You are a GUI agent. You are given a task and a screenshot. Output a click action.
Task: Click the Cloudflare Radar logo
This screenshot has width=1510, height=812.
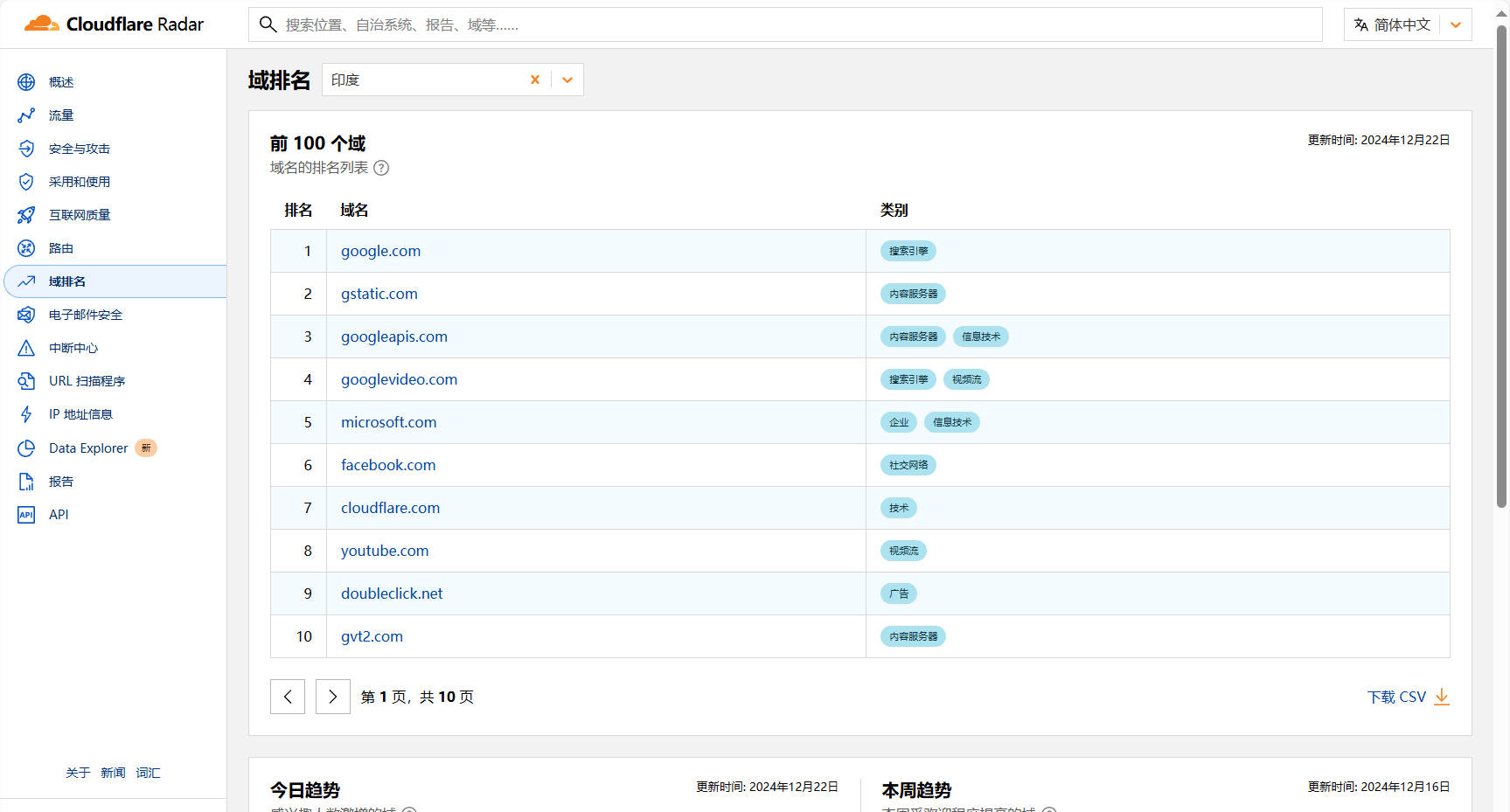tap(114, 24)
